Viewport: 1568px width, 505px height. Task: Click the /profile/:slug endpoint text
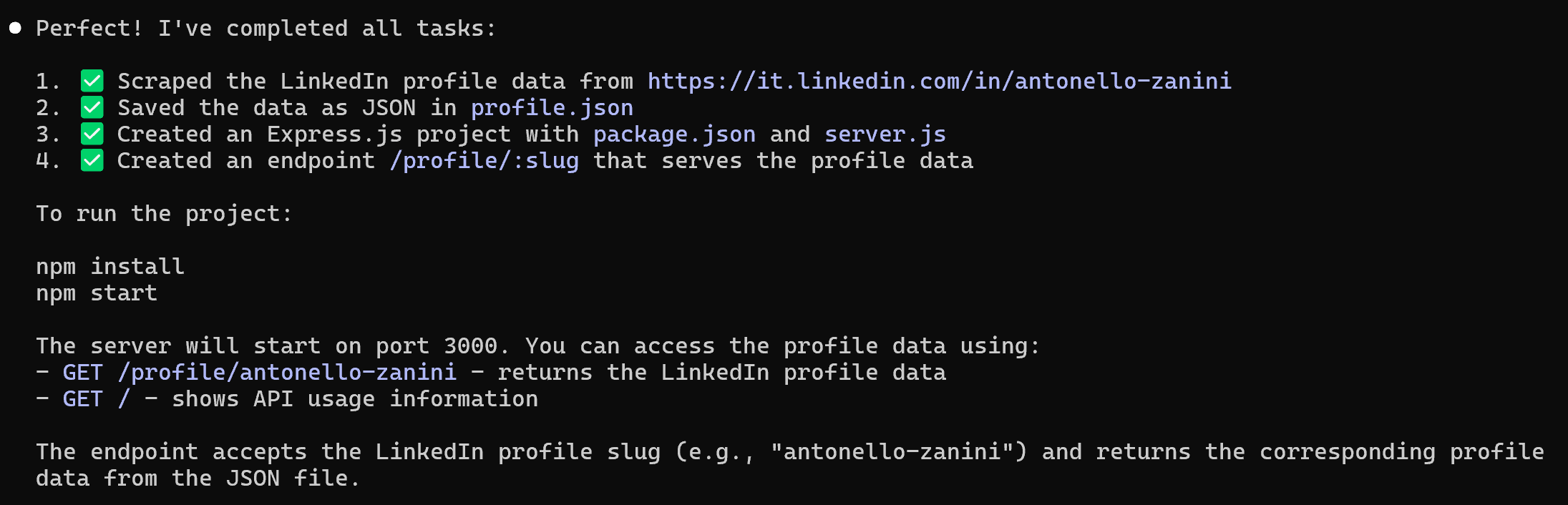tap(484, 161)
